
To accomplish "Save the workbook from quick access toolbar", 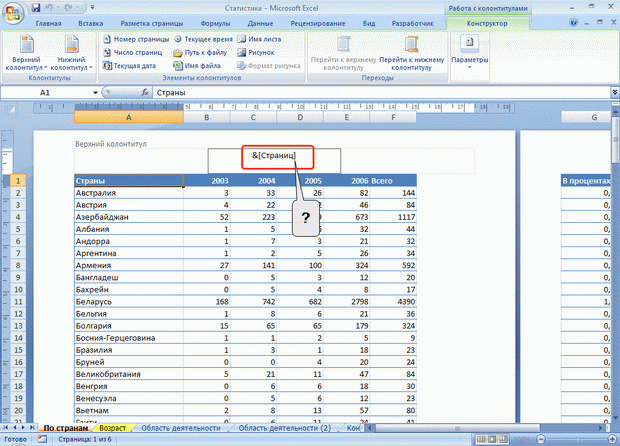I will [x=36, y=8].
